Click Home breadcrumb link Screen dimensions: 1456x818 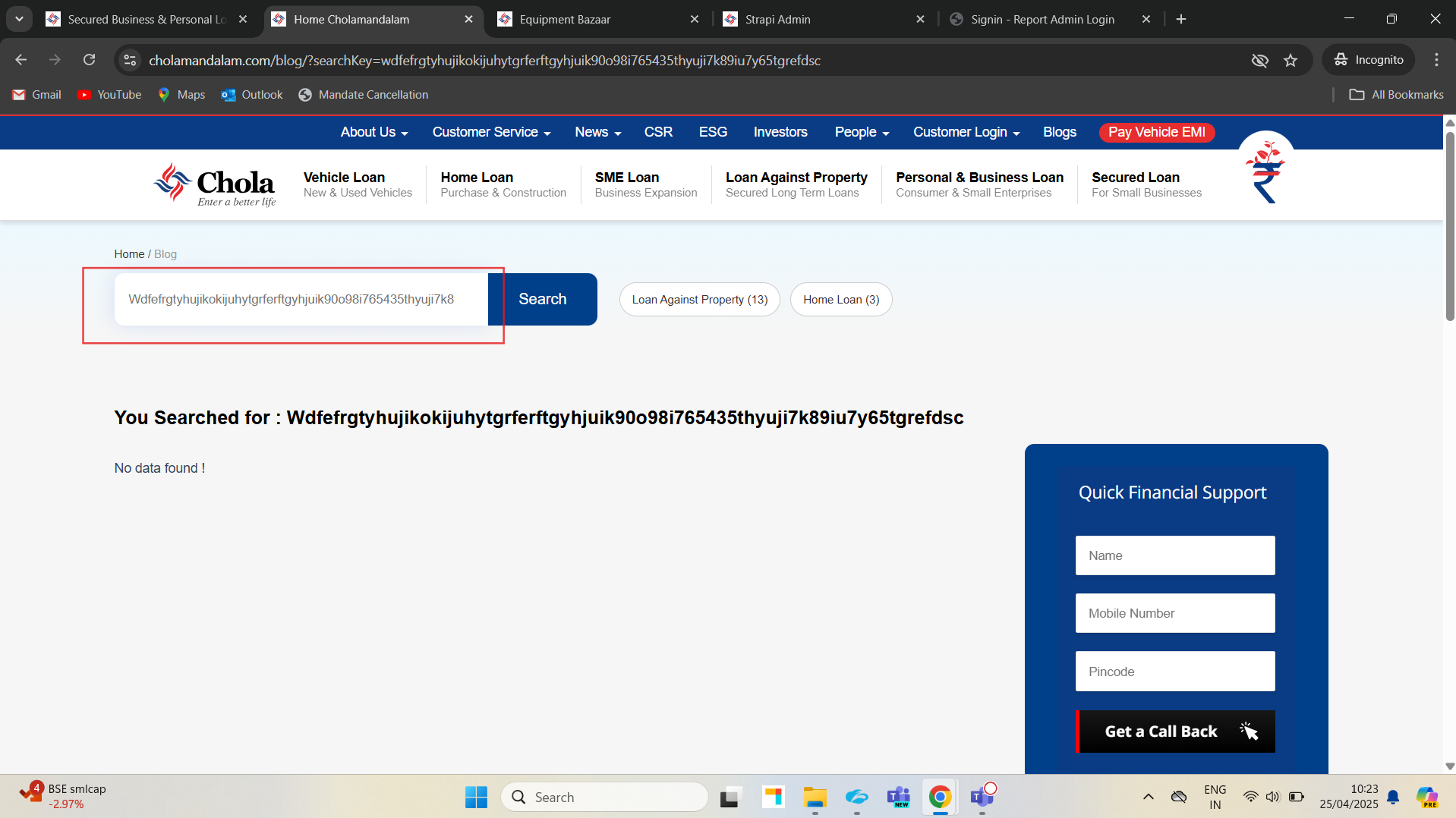click(x=129, y=254)
